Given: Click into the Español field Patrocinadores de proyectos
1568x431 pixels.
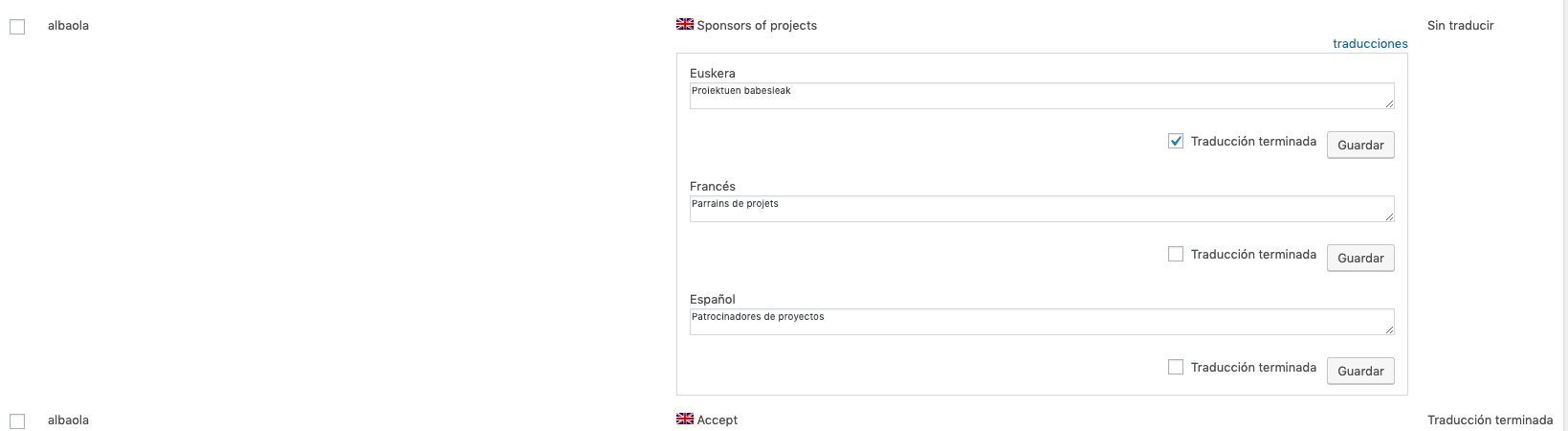Looking at the screenshot, I should tap(1042, 322).
